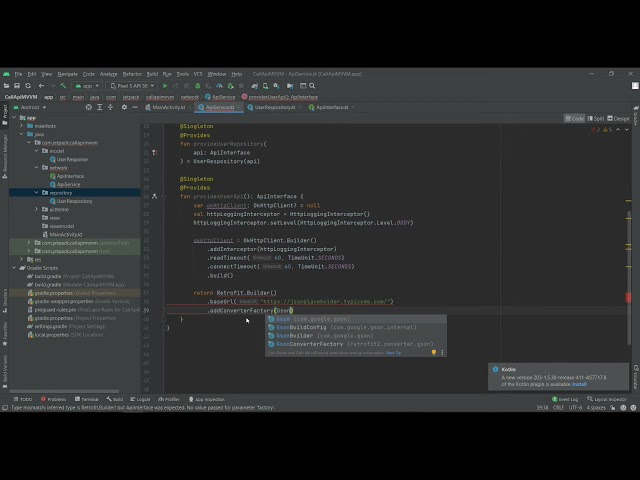Switch editor to Split view
The width and height of the screenshot is (640, 480).
click(596, 119)
